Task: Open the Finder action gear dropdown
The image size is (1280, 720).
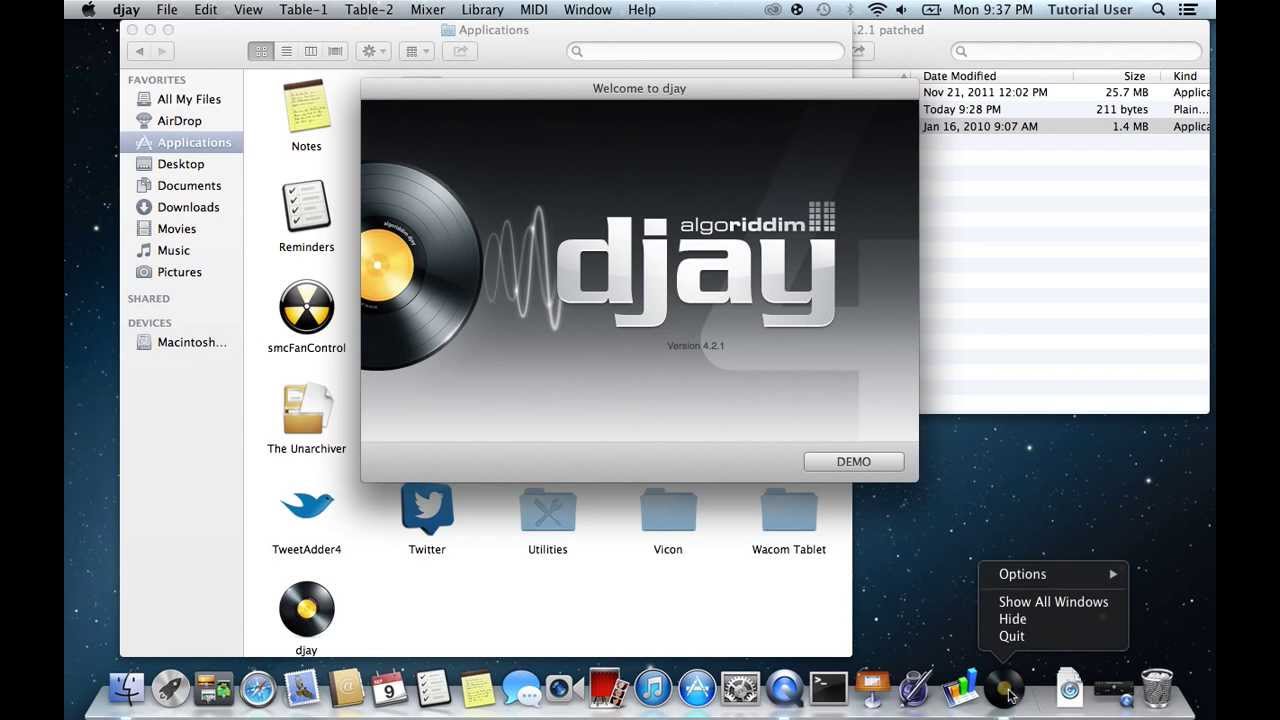Action: tap(373, 51)
